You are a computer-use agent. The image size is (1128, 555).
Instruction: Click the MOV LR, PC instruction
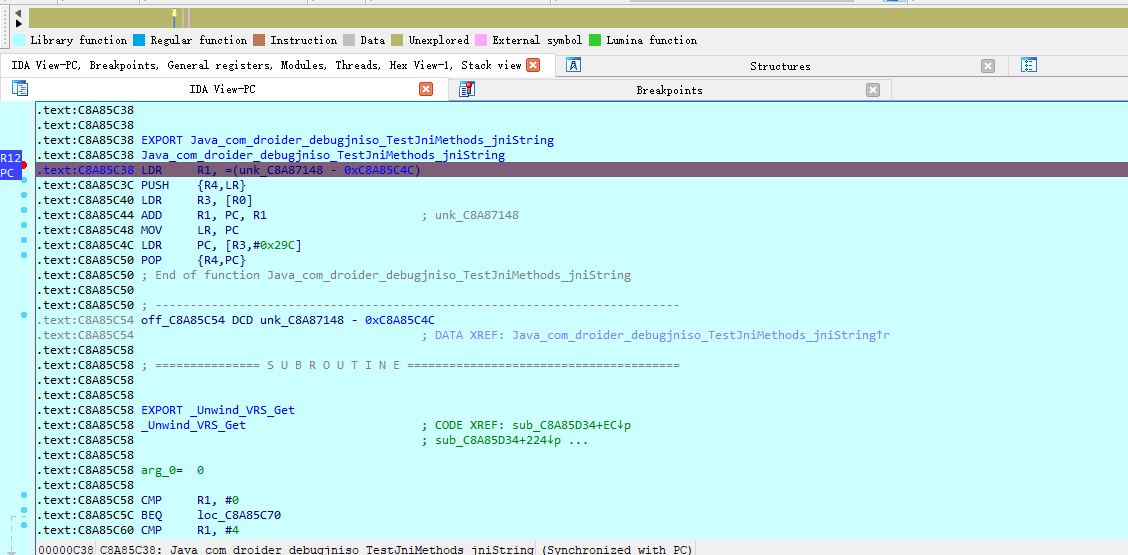pos(190,230)
